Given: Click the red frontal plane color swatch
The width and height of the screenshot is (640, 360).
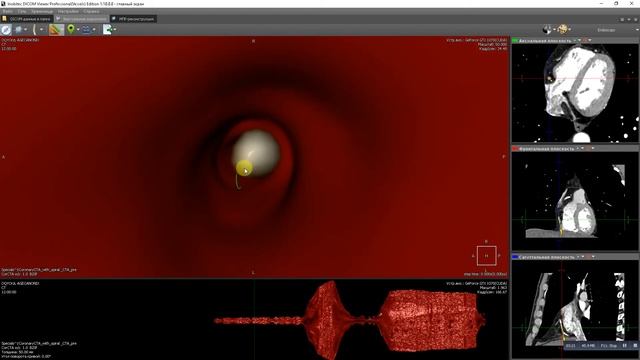Looking at the screenshot, I should tap(515, 149).
